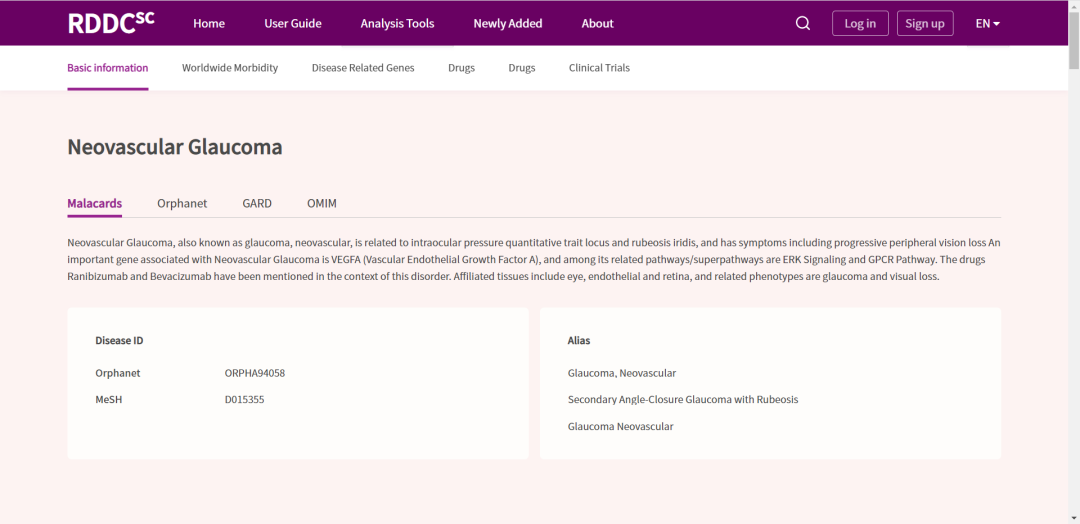Open the User Guide menu item

pos(292,23)
